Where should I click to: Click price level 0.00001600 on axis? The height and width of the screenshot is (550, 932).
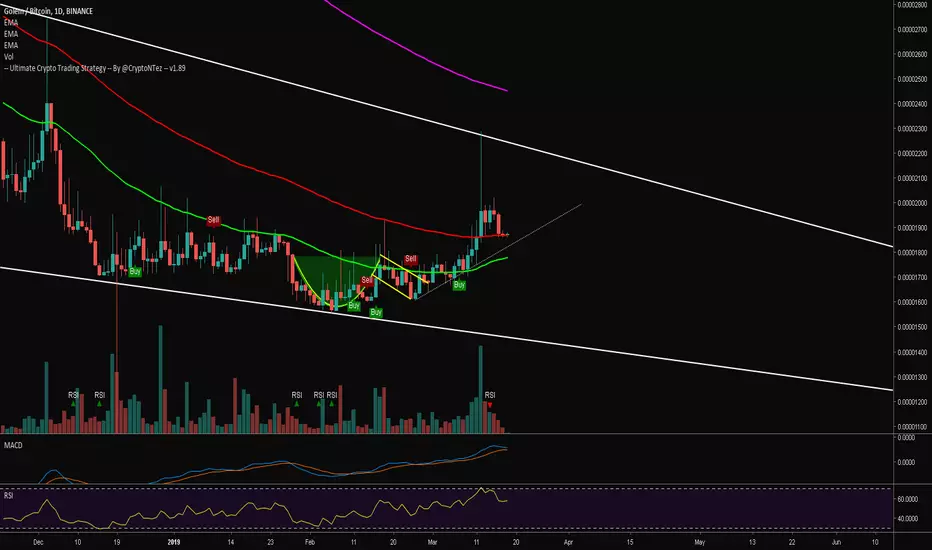[912, 302]
